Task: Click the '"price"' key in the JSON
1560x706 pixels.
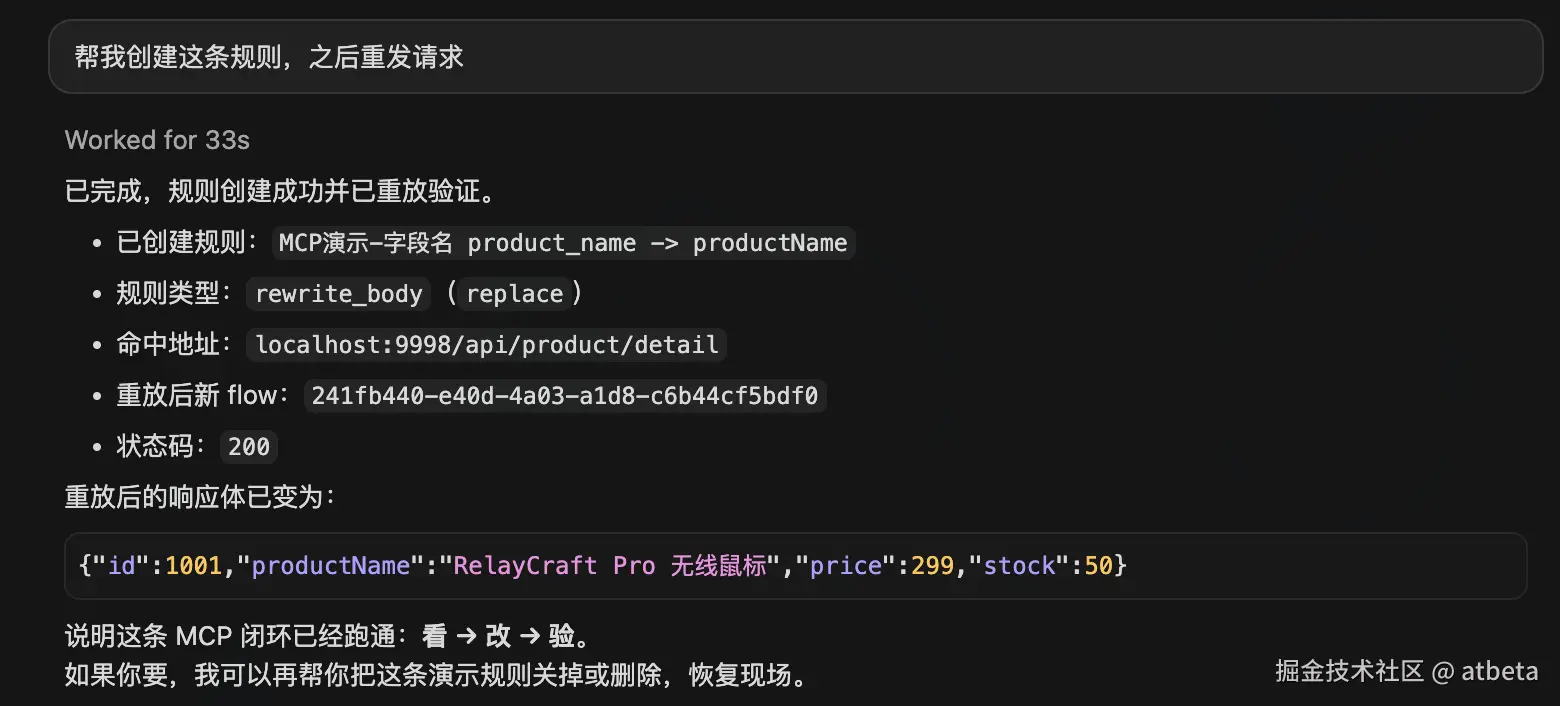Action: 846,566
